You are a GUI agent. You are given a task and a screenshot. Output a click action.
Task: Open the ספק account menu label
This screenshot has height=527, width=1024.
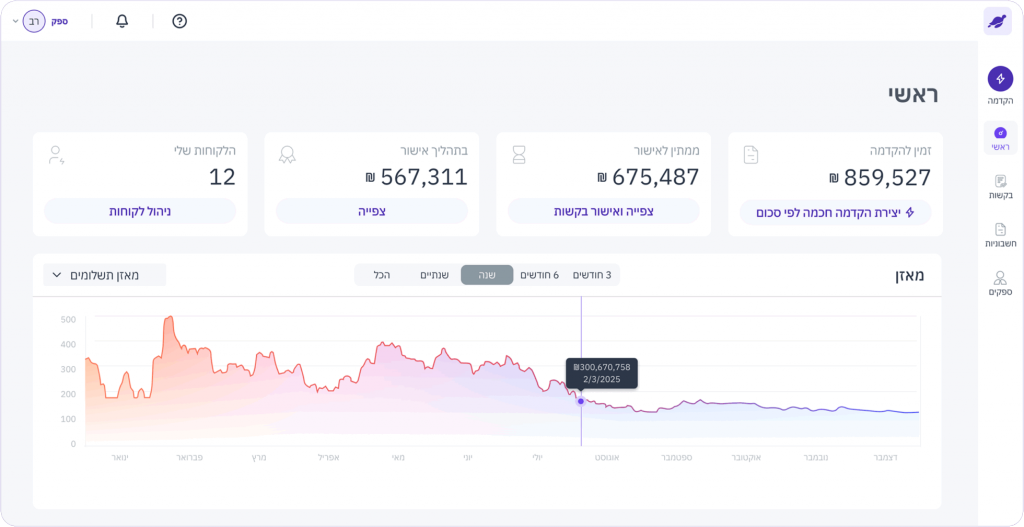pos(60,21)
